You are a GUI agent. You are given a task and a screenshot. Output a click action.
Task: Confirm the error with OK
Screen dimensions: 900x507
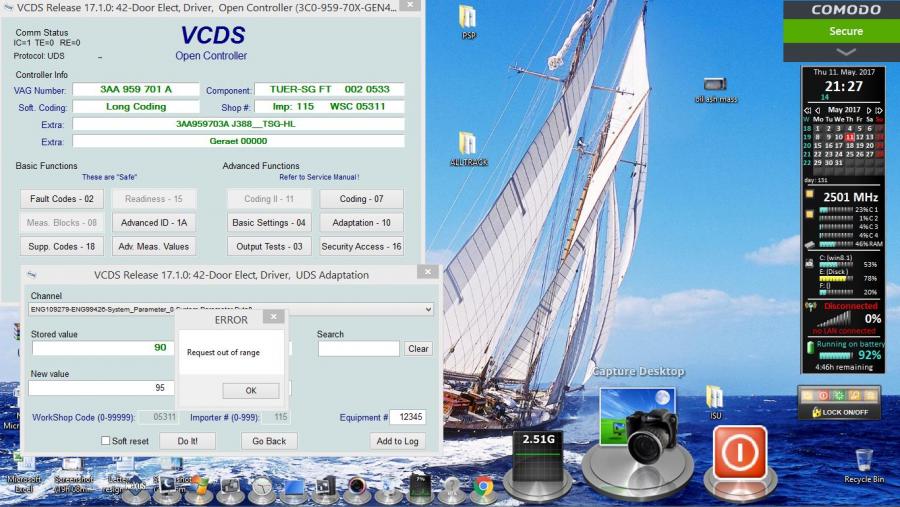[251, 390]
